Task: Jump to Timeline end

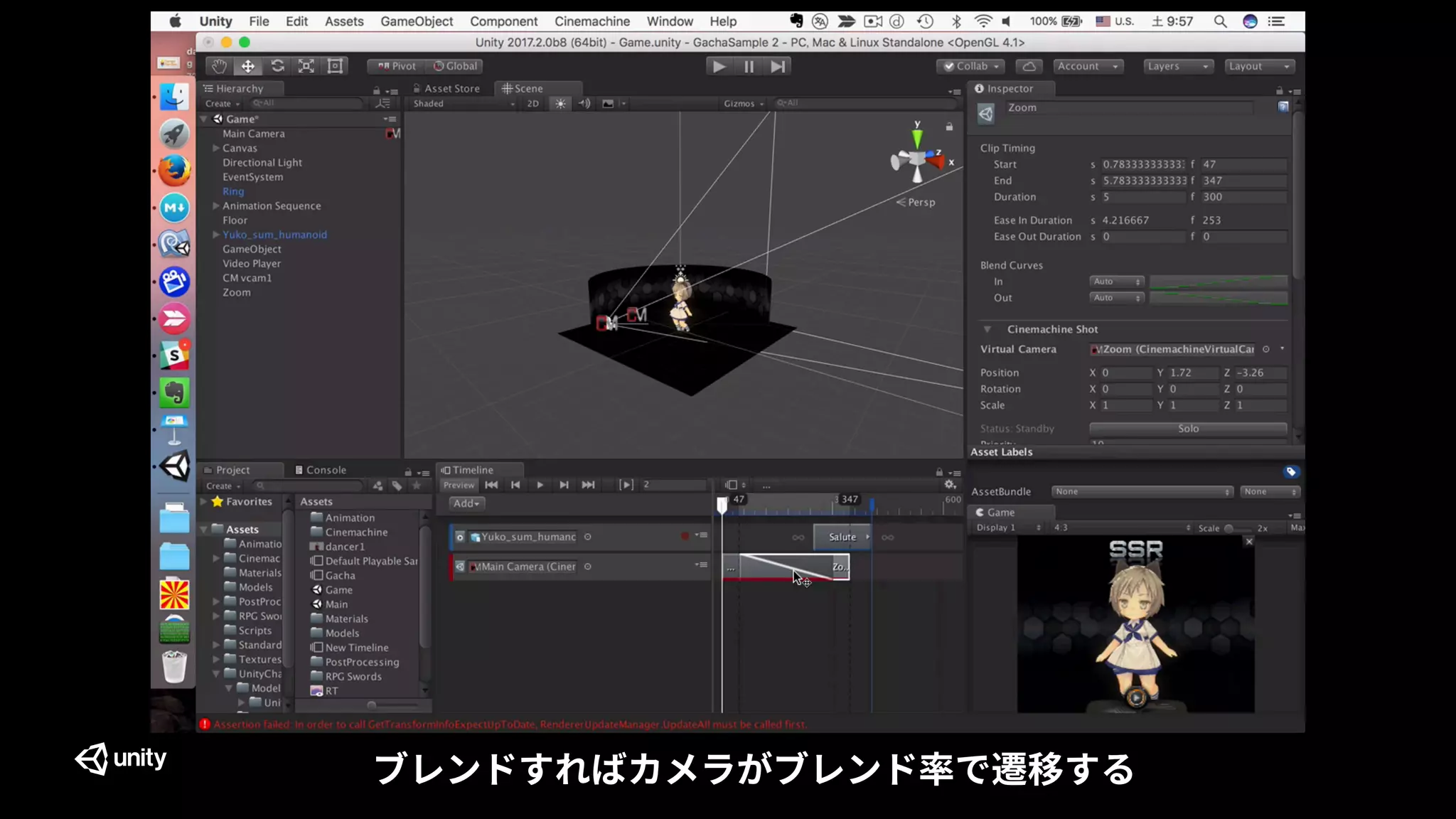Action: pos(588,485)
